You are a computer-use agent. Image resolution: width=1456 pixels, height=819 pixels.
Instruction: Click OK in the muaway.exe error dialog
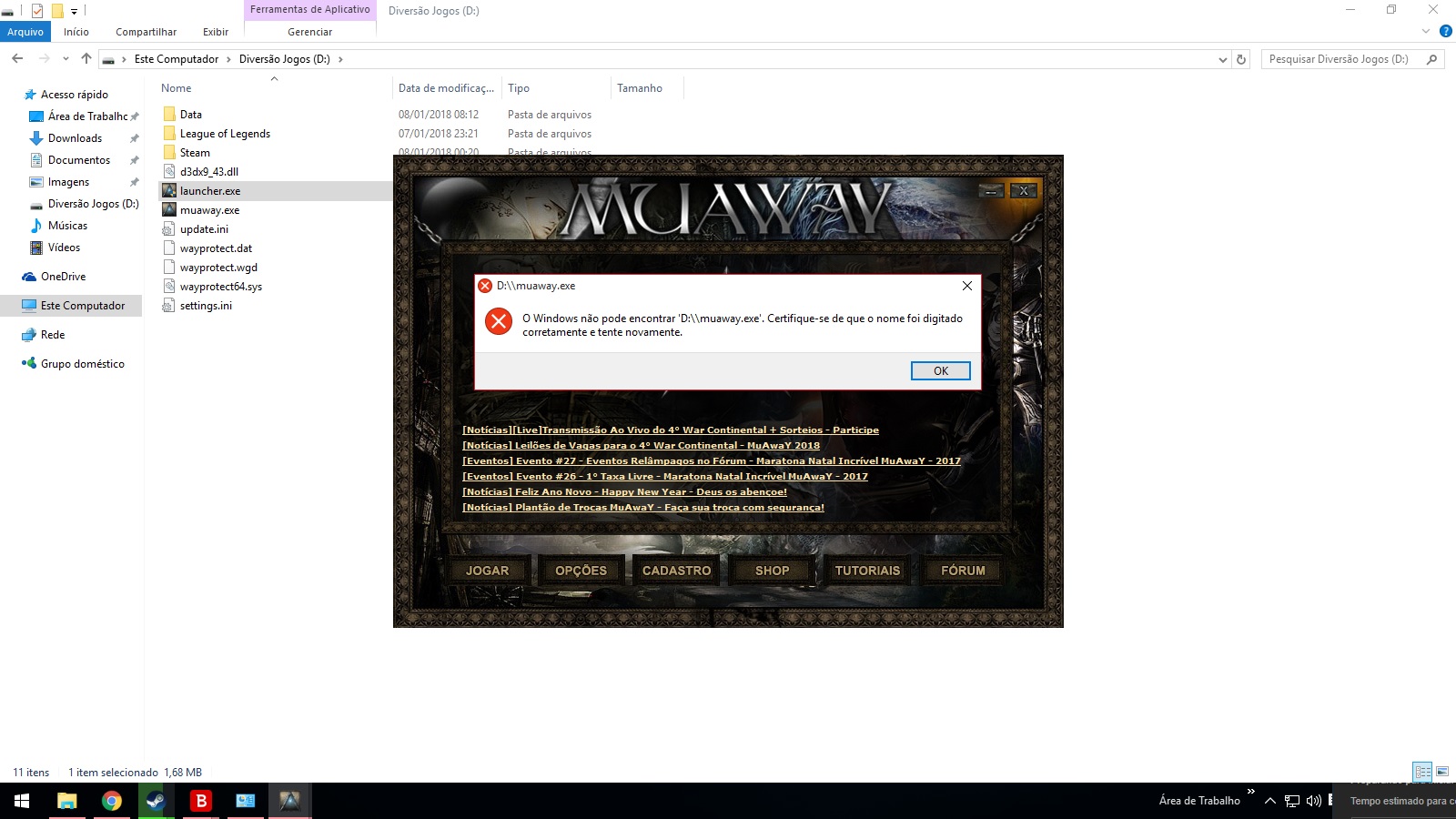point(940,371)
